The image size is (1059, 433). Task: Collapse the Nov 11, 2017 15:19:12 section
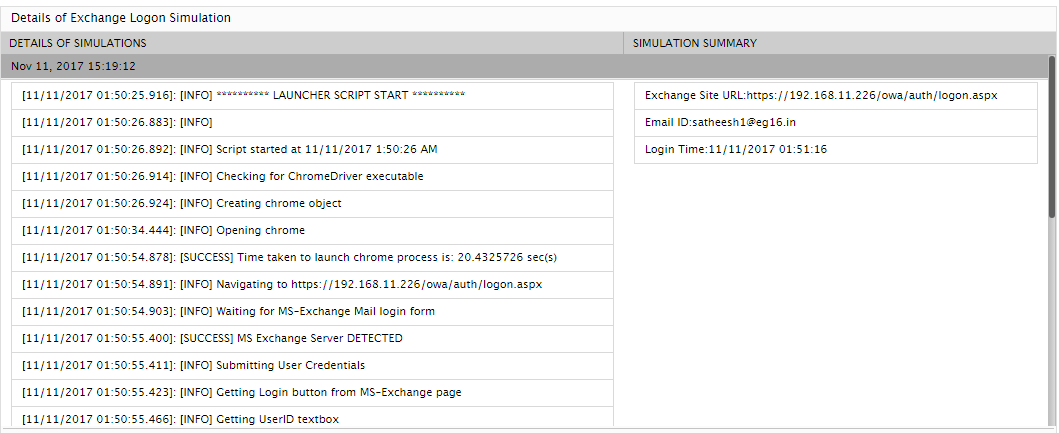tap(73, 66)
